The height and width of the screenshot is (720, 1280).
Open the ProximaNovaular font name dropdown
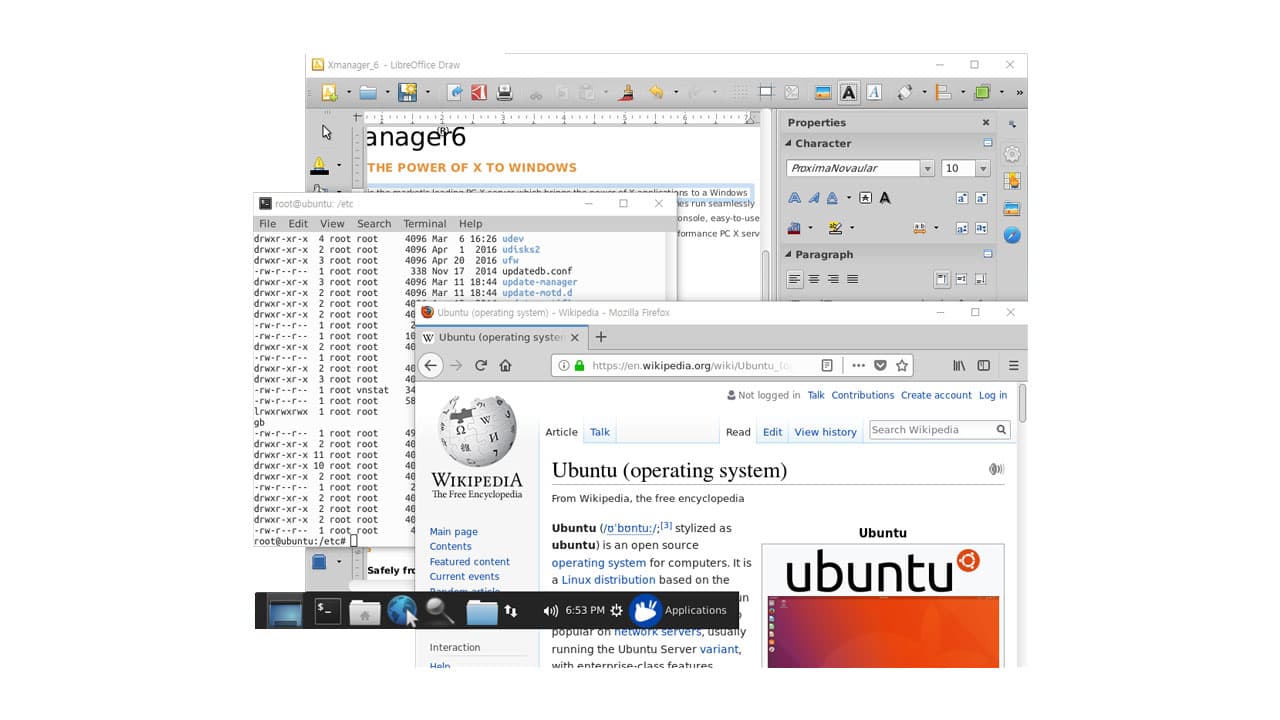(926, 168)
